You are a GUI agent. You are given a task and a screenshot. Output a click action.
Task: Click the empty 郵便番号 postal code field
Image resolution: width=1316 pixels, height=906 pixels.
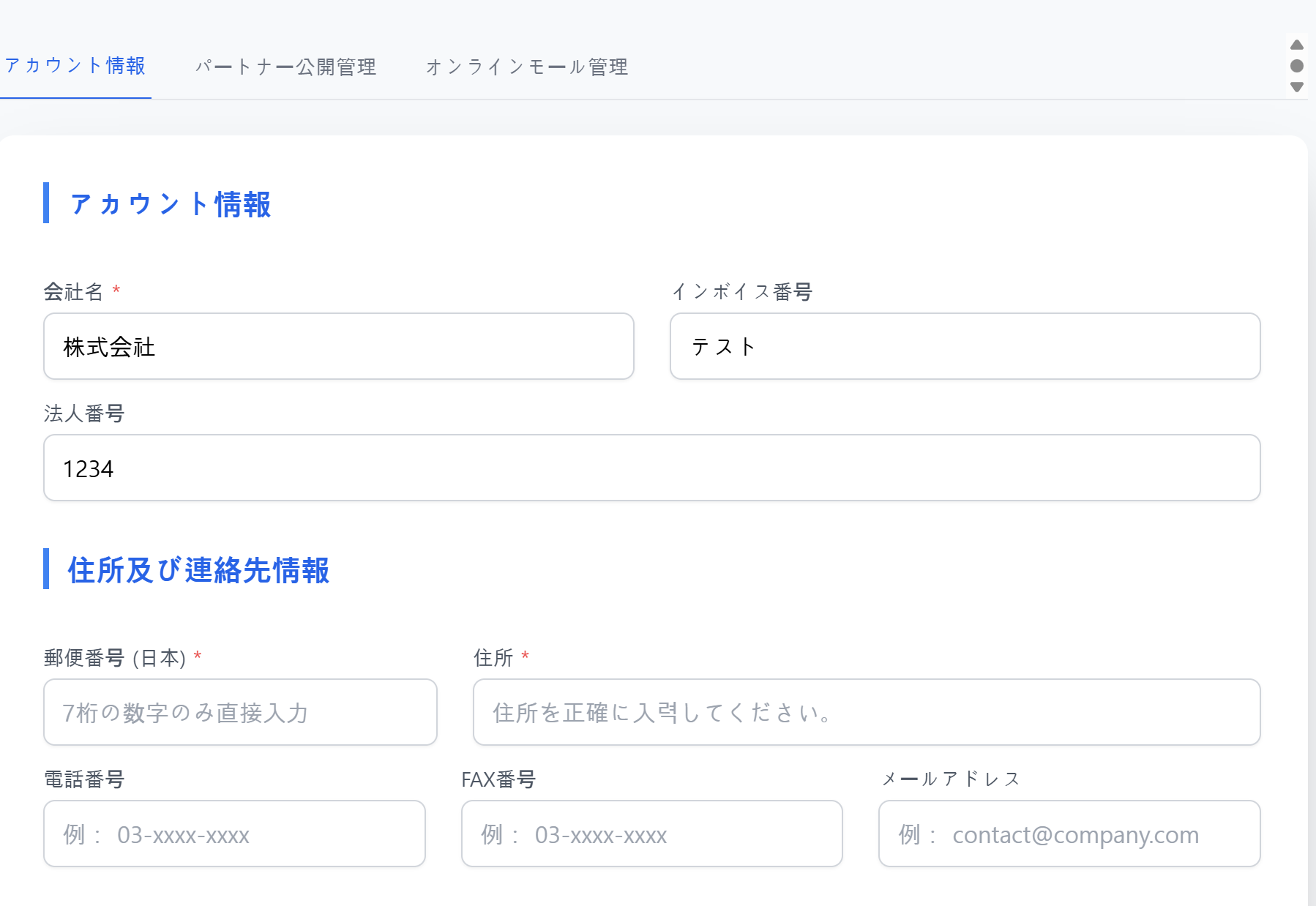[240, 712]
